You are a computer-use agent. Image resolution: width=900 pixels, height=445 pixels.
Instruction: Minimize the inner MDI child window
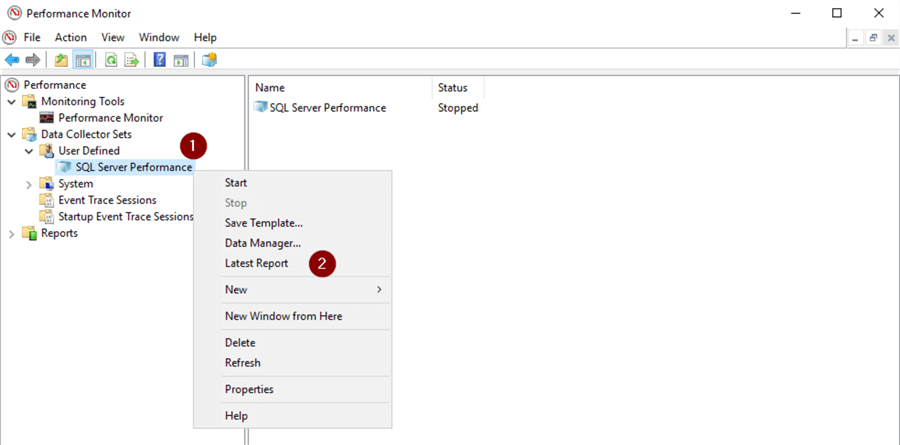point(855,38)
